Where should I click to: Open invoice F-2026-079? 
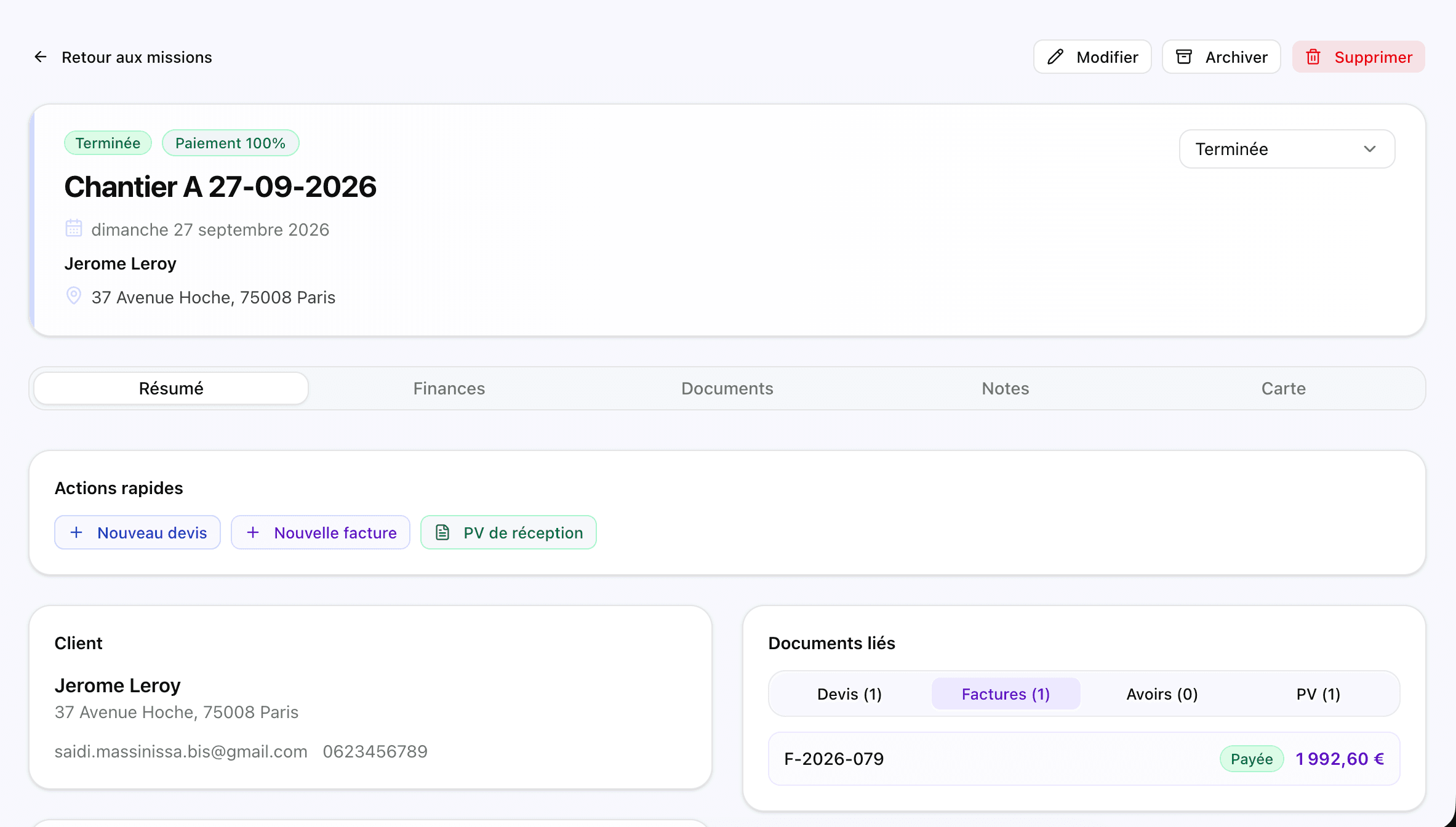[x=1084, y=759]
